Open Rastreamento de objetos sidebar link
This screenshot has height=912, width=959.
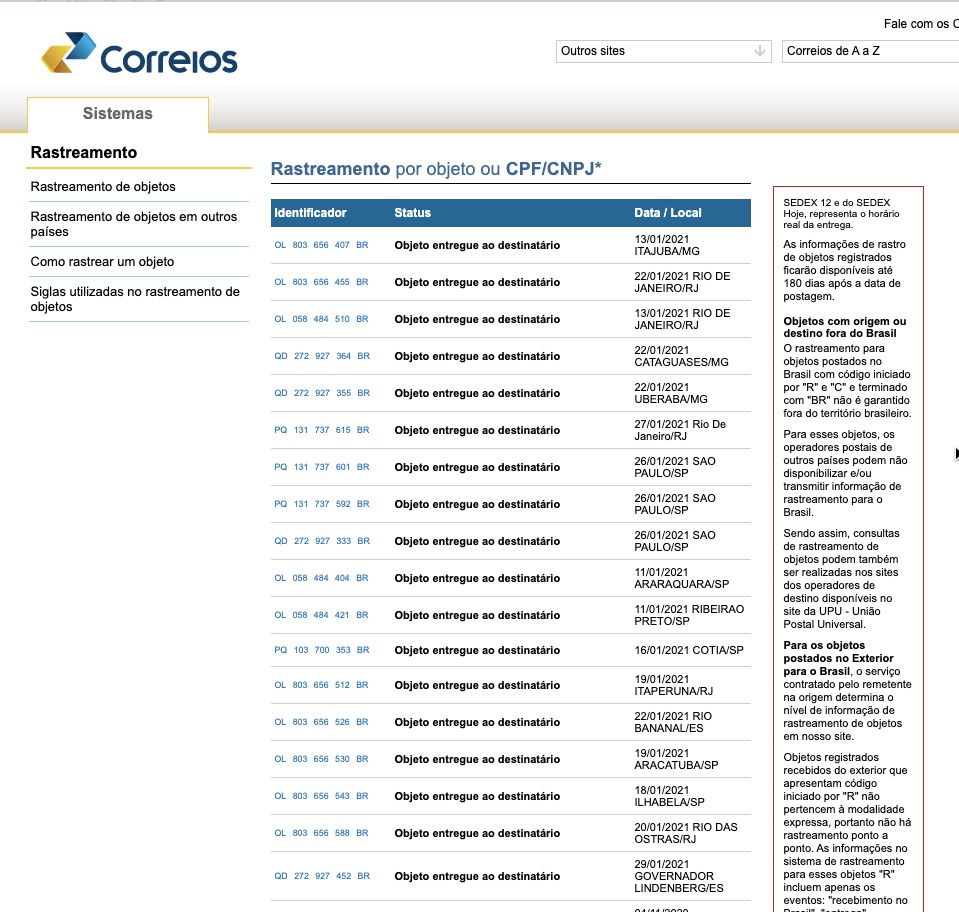click(103, 187)
